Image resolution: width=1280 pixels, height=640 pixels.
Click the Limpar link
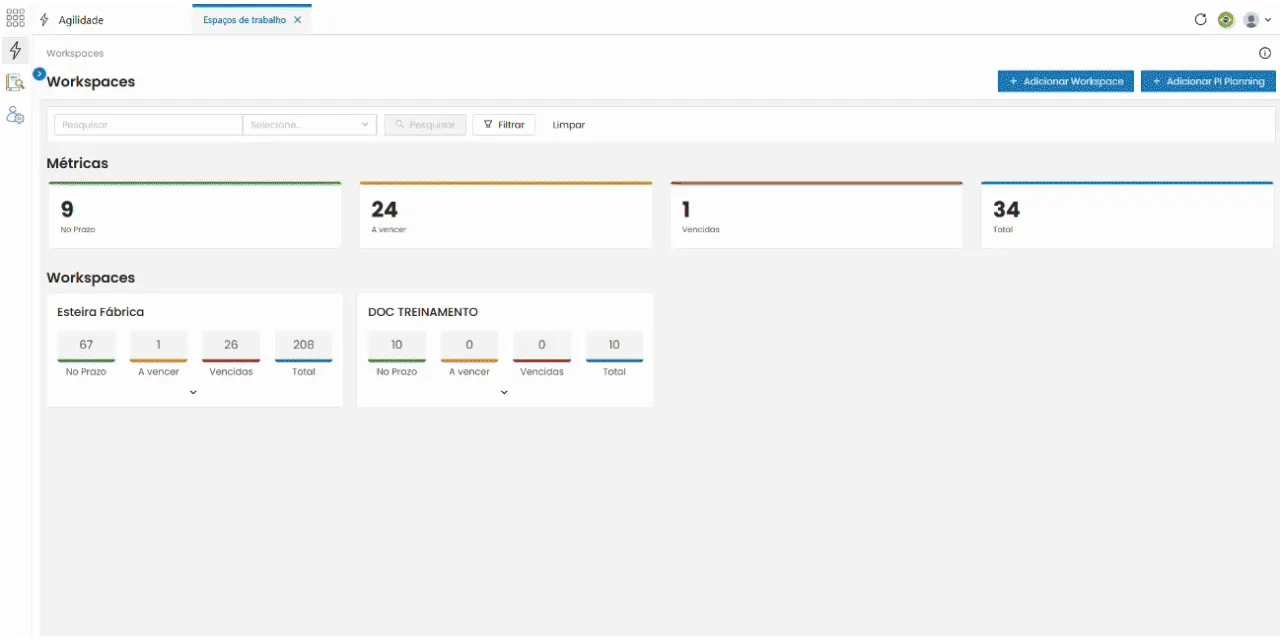[x=569, y=125]
